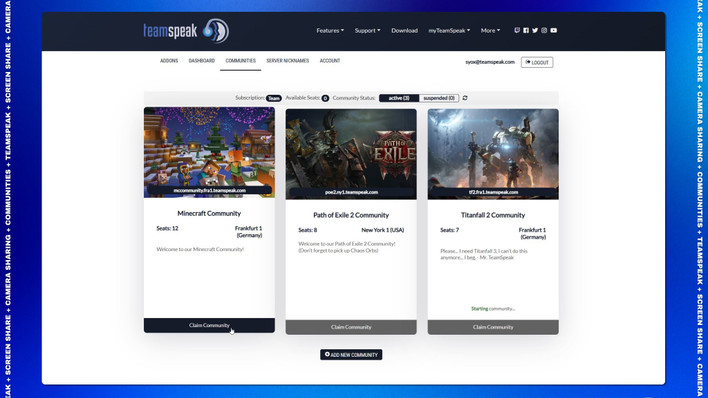
Task: Switch to the Server Nicknames tab
Action: 288,61
